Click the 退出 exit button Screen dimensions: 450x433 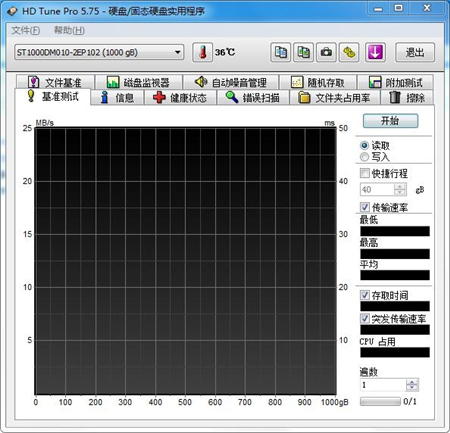coord(415,52)
